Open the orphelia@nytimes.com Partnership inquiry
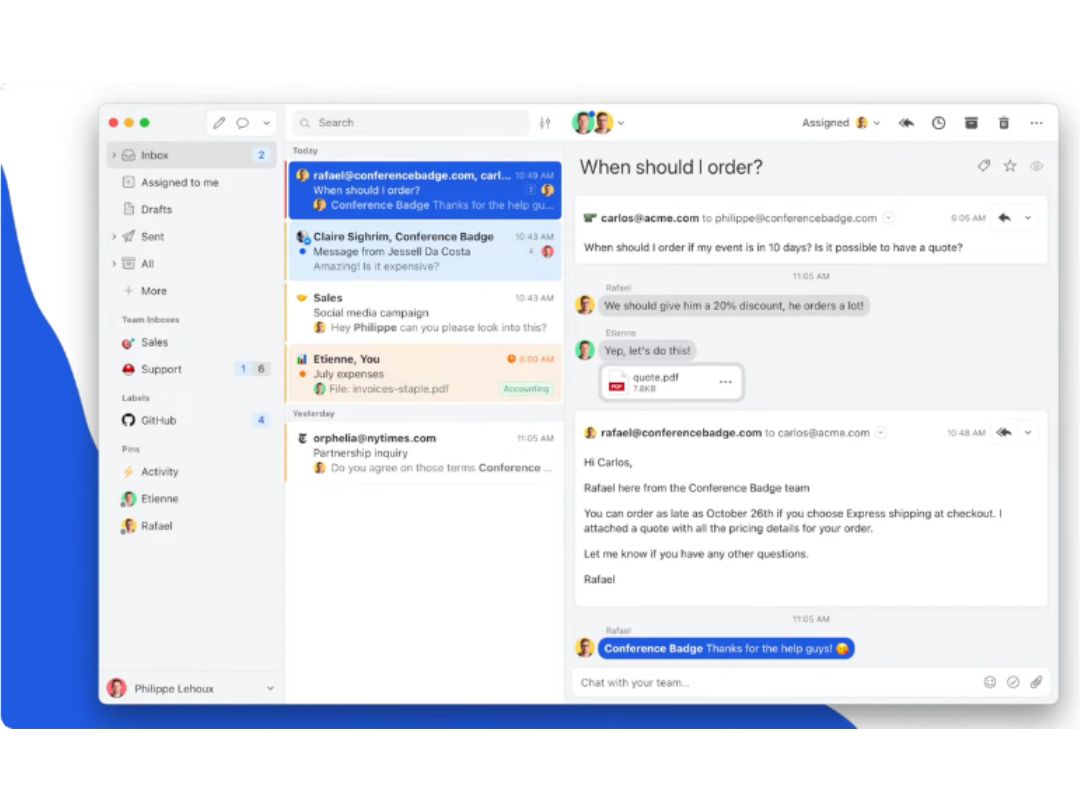 pyautogui.click(x=424, y=453)
